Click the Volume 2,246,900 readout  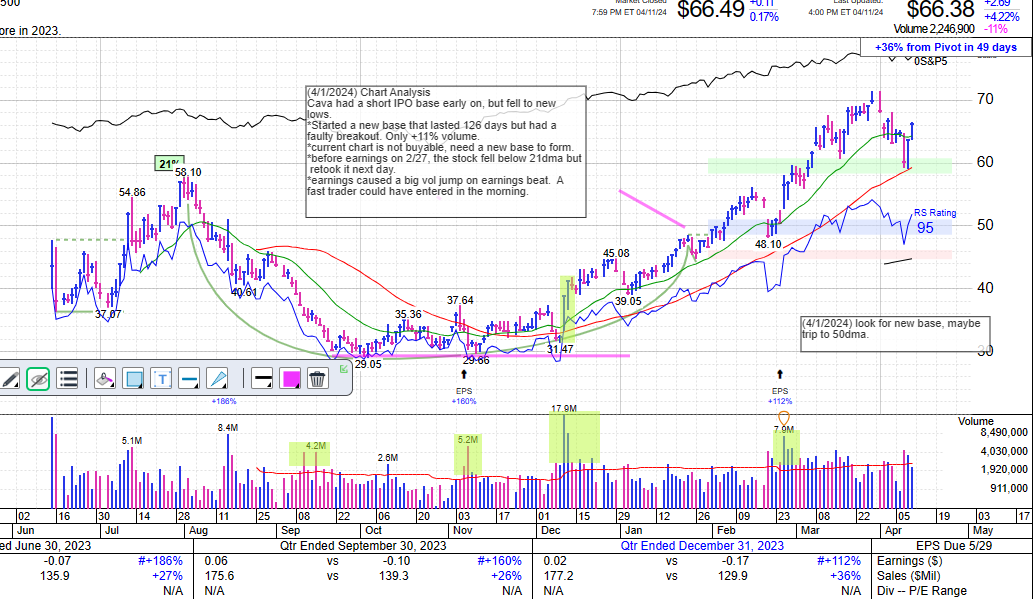(x=934, y=29)
